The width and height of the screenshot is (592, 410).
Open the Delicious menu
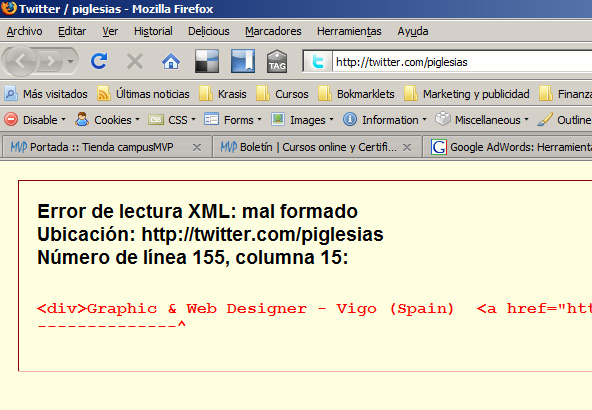coord(209,31)
